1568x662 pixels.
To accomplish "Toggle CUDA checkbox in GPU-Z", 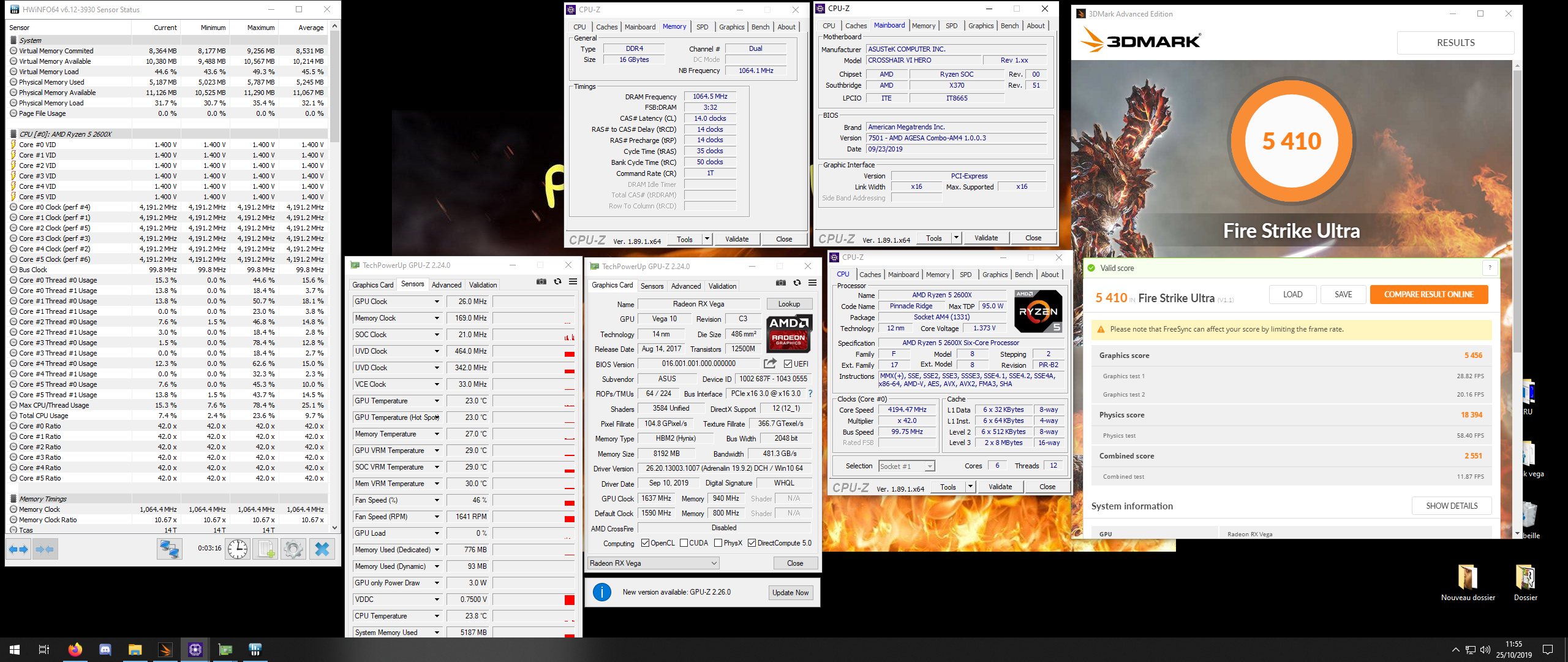I will (684, 543).
